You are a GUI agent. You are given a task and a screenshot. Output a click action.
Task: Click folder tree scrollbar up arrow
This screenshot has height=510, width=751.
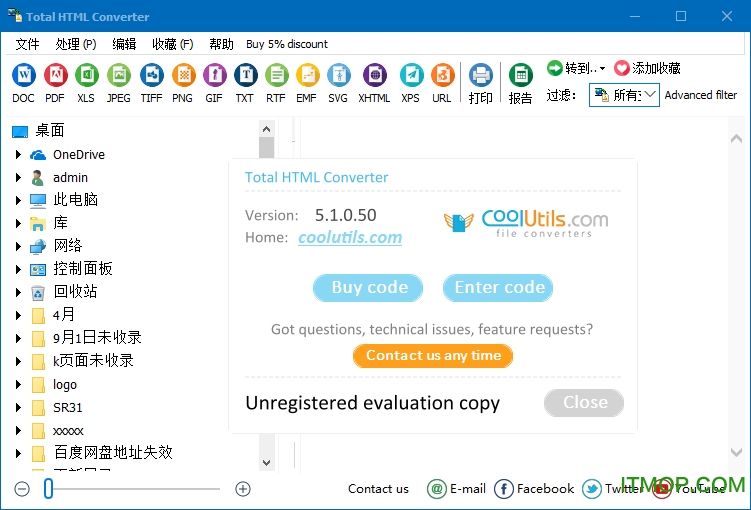[x=267, y=129]
